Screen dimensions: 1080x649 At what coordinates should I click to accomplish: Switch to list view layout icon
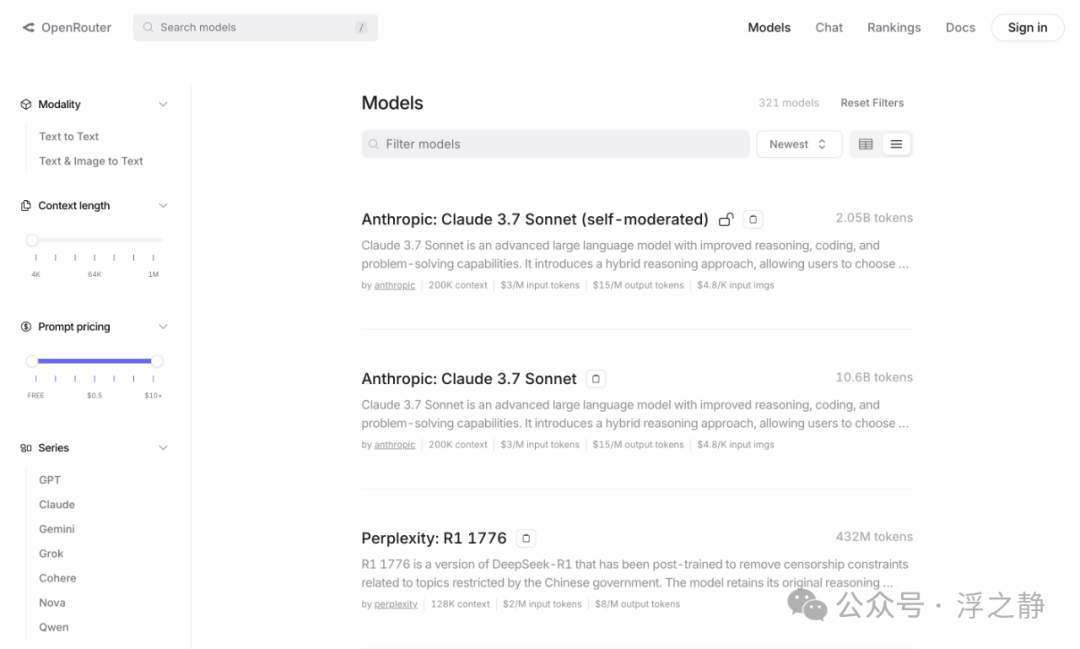[896, 144]
